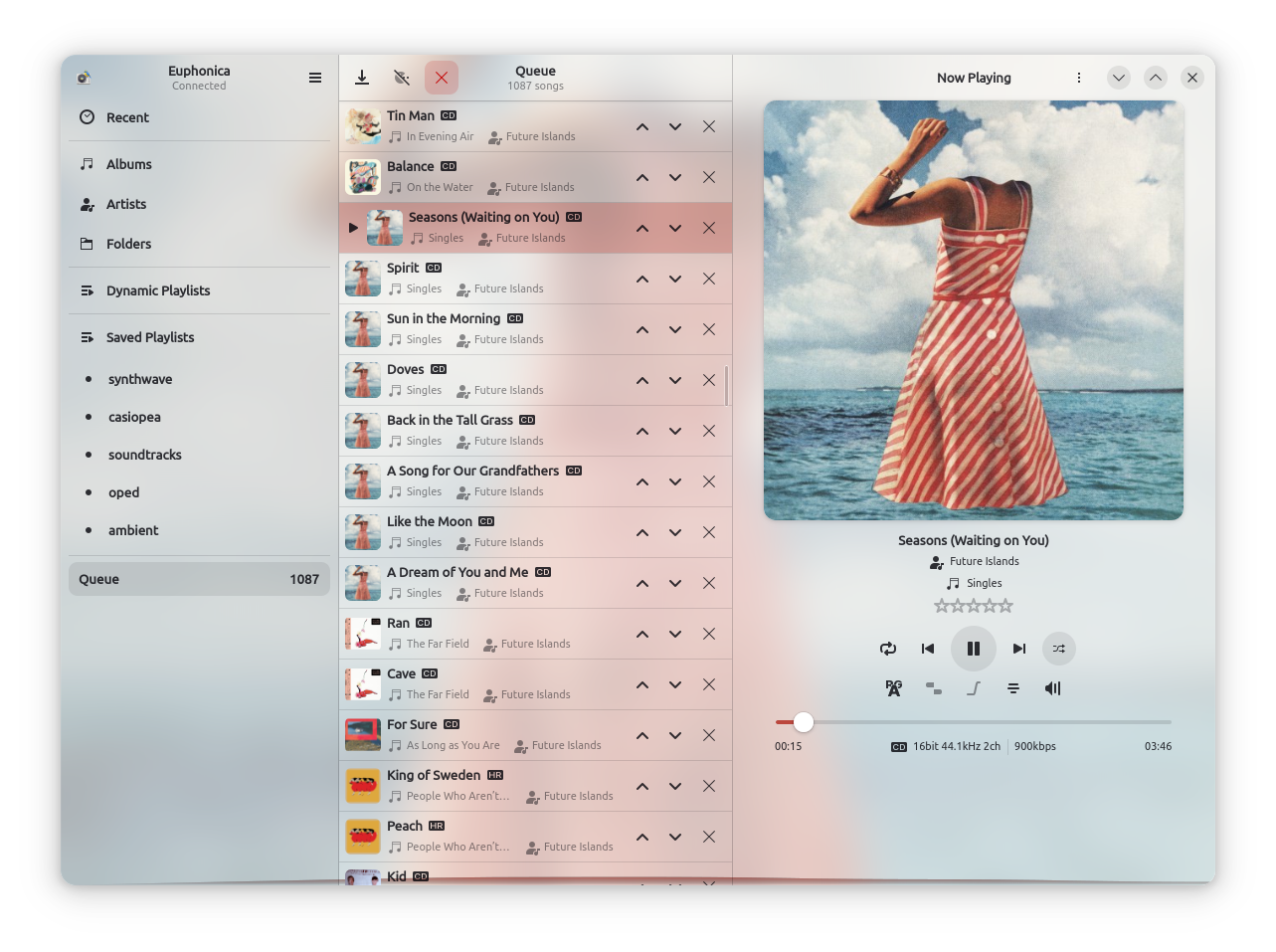This screenshot has width=1276, height=952.
Task: Open the Albums view
Action: tap(199, 164)
